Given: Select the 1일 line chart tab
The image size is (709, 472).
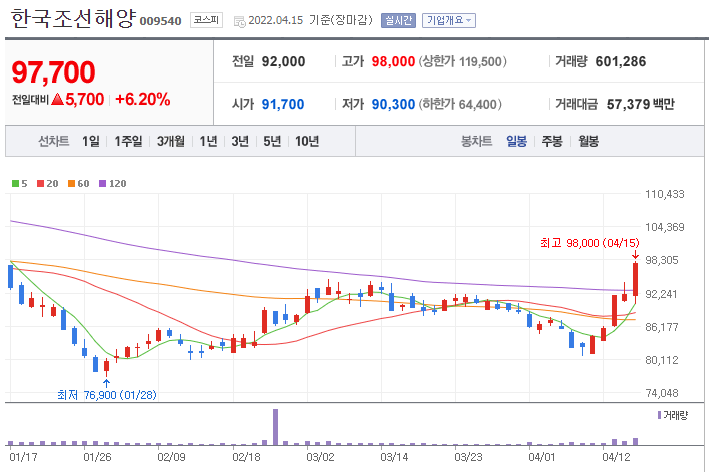Looking at the screenshot, I should coord(90,142).
